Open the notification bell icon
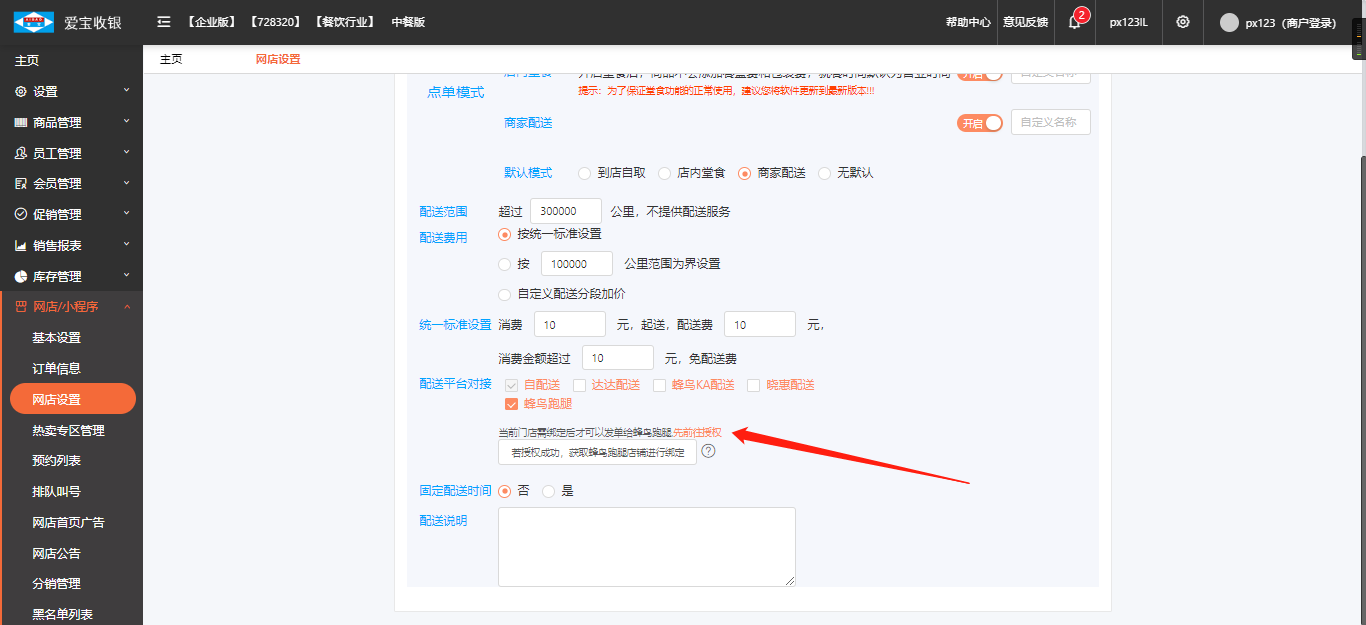Screen dimensions: 1366x625 pyautogui.click(x=1075, y=22)
